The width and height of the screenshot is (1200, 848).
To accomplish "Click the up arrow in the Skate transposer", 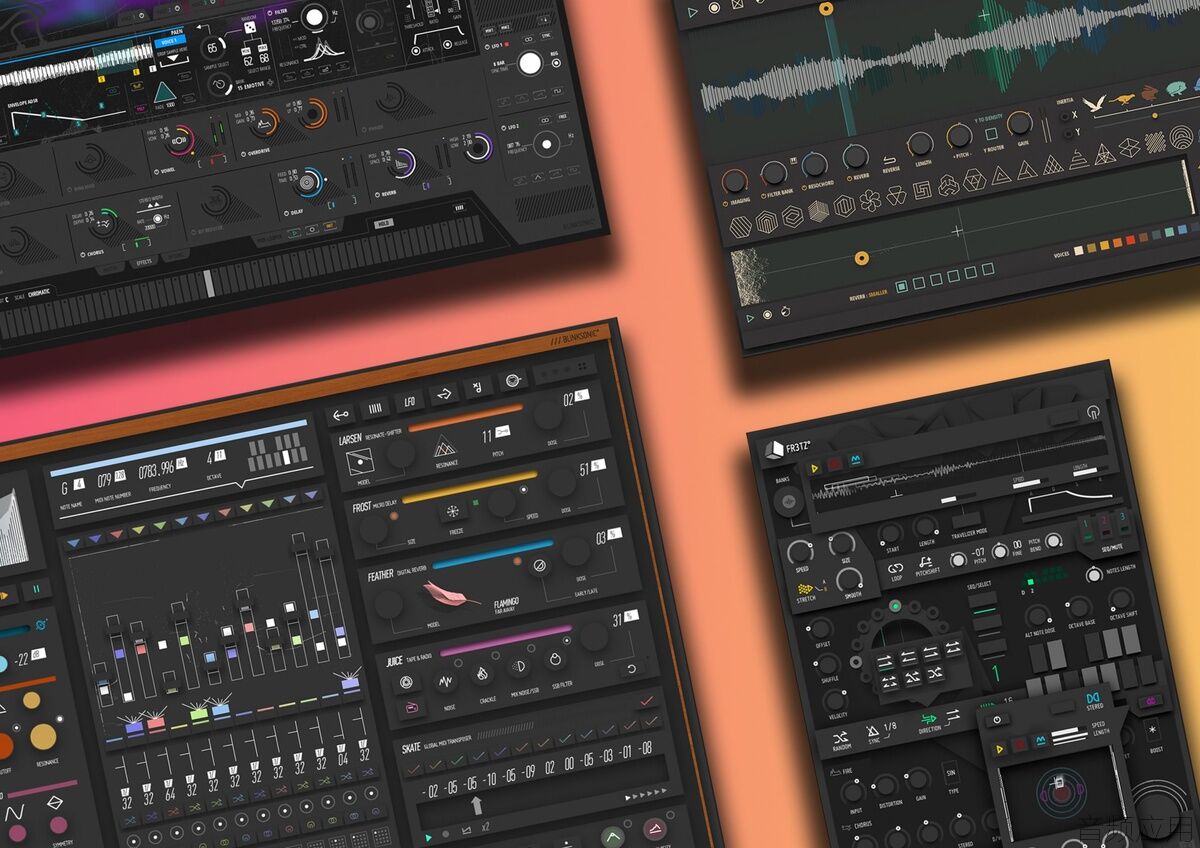I will pyautogui.click(x=476, y=806).
